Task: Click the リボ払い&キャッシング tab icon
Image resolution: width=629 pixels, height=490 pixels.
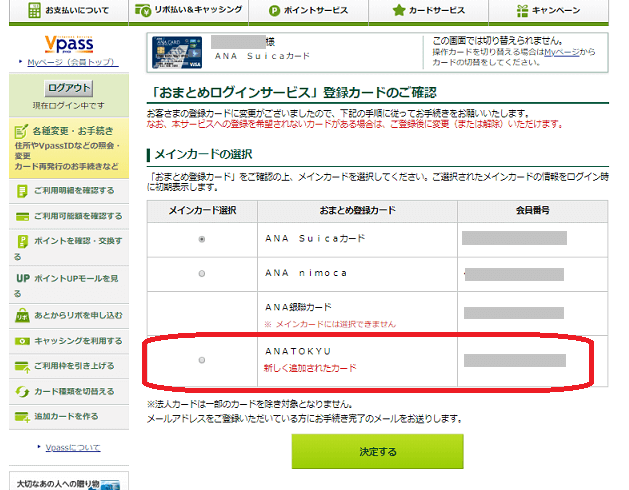Action: pyautogui.click(x=142, y=10)
